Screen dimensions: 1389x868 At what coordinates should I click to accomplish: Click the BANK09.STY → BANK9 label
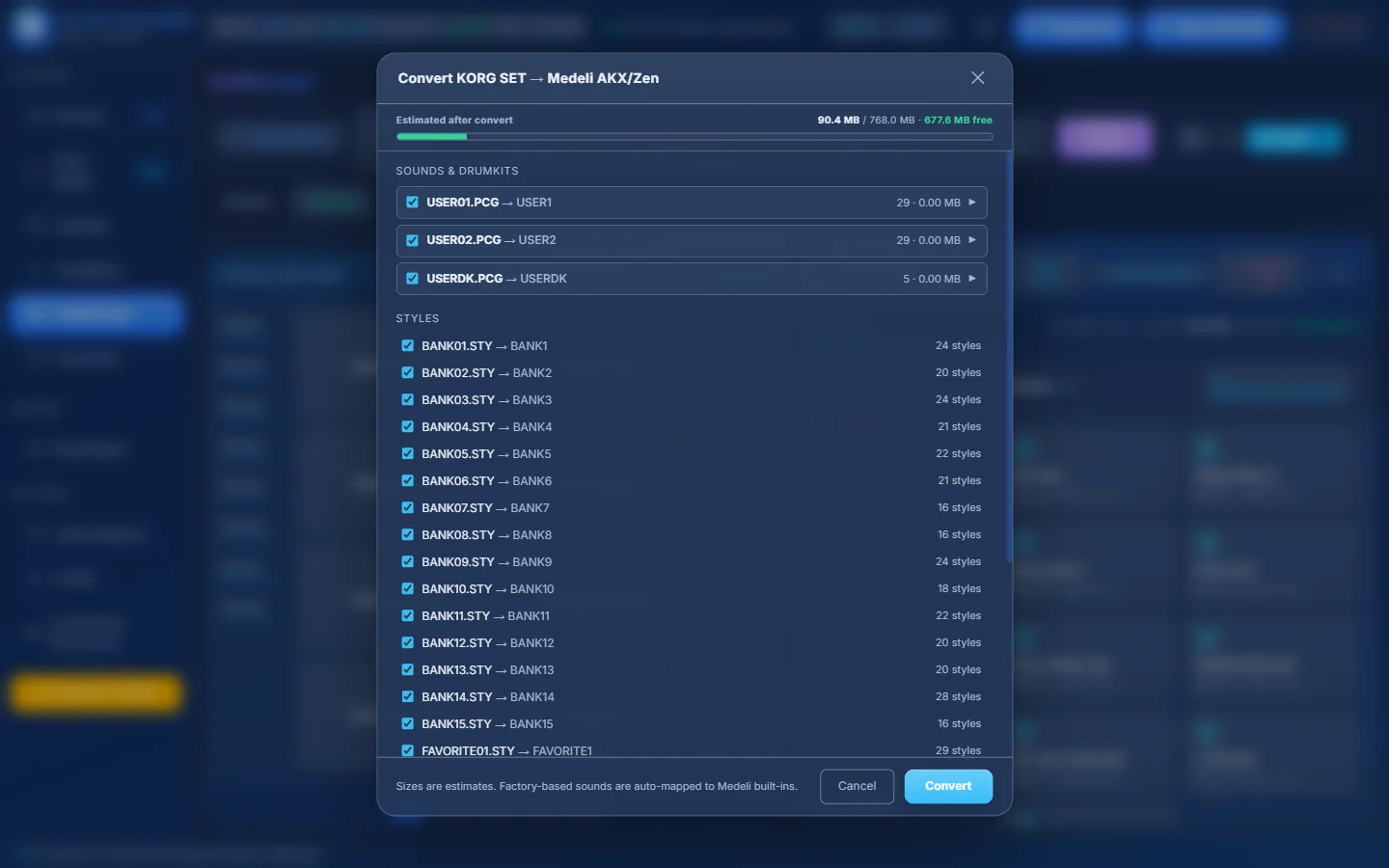487,561
